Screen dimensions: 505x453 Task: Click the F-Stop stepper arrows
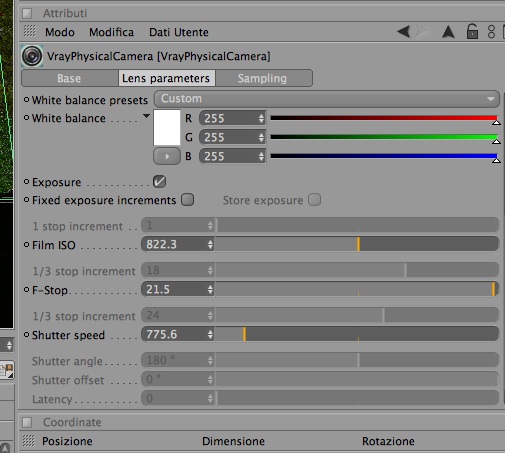210,289
